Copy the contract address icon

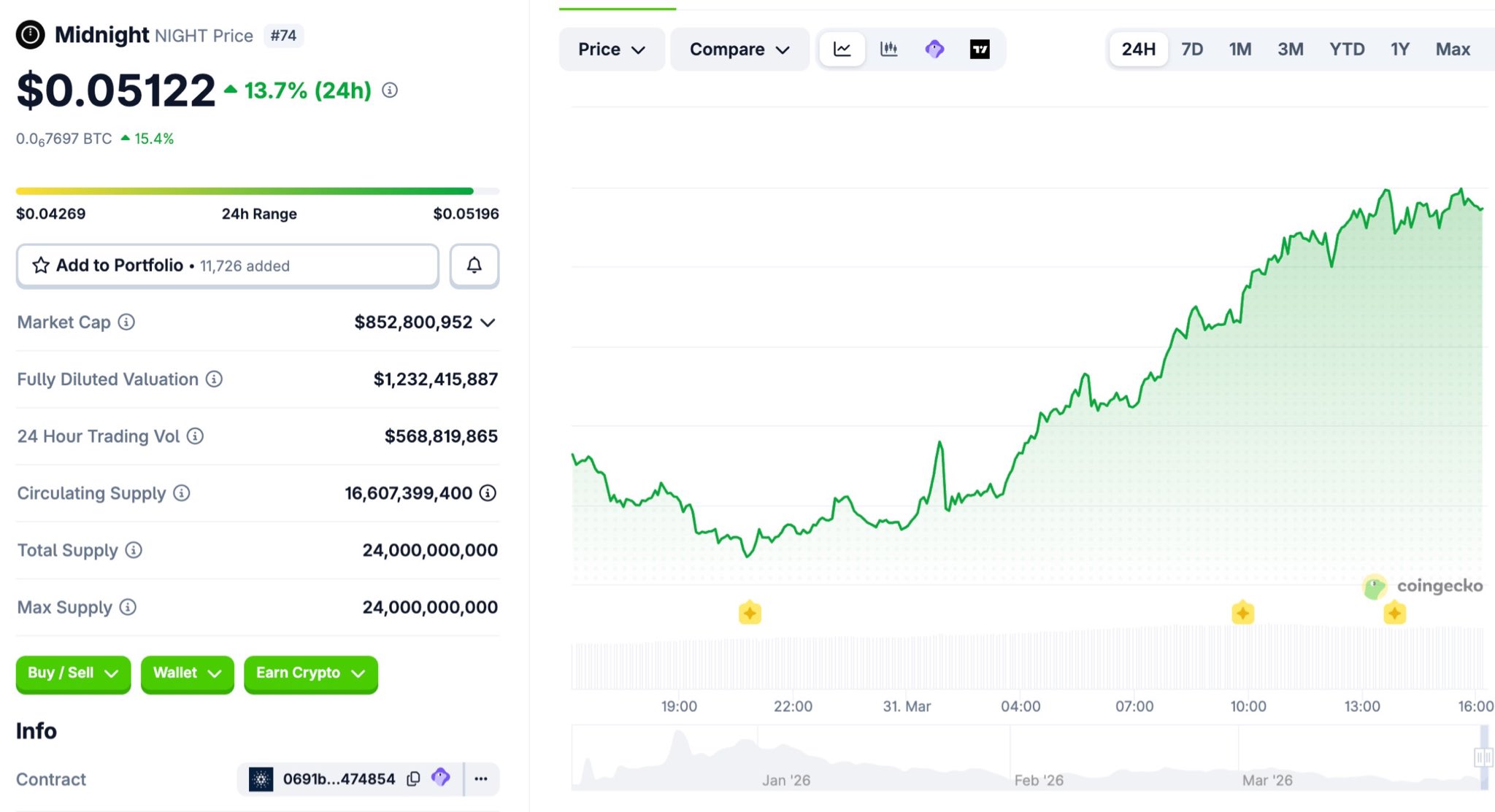[413, 778]
